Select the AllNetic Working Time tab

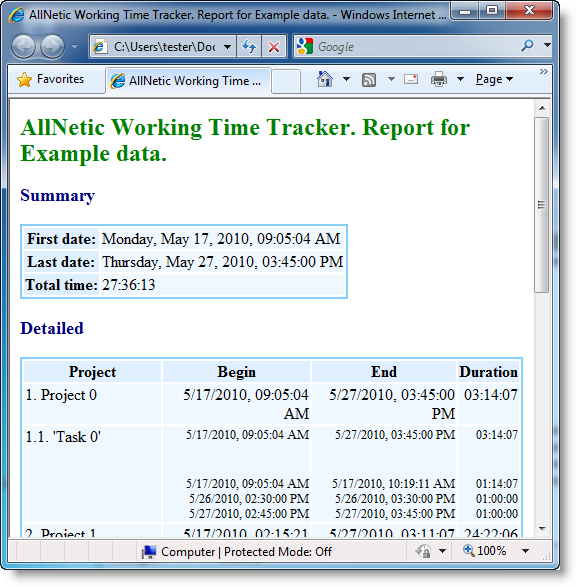click(188, 81)
